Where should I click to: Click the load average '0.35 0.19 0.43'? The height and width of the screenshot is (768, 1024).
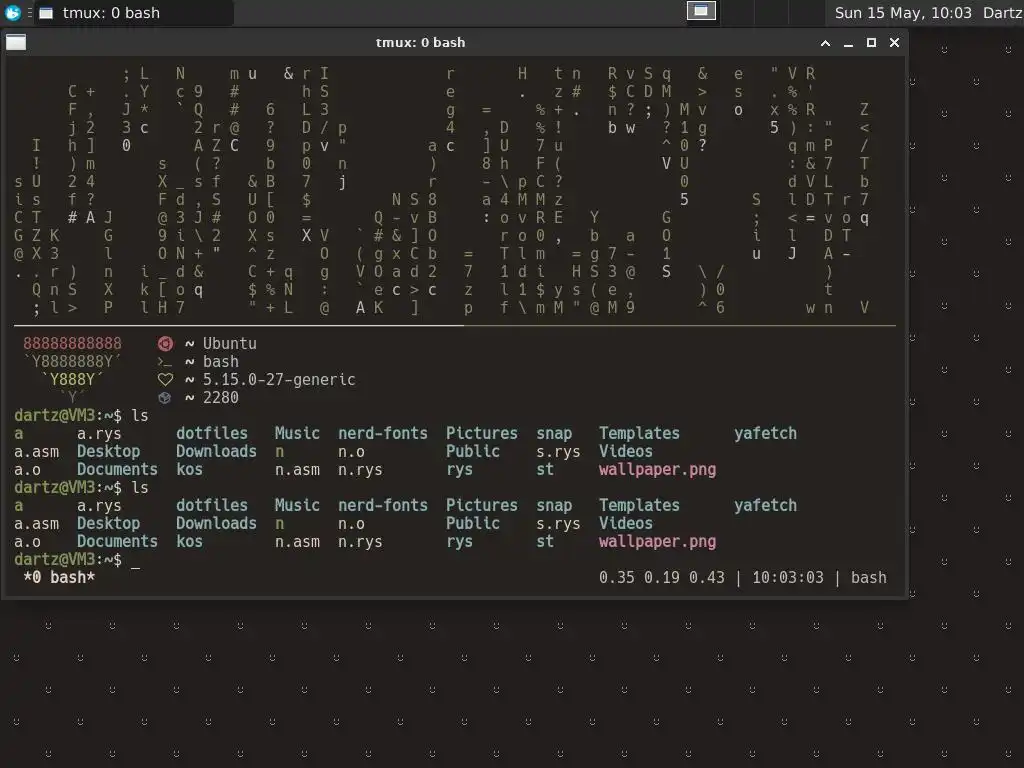662,577
